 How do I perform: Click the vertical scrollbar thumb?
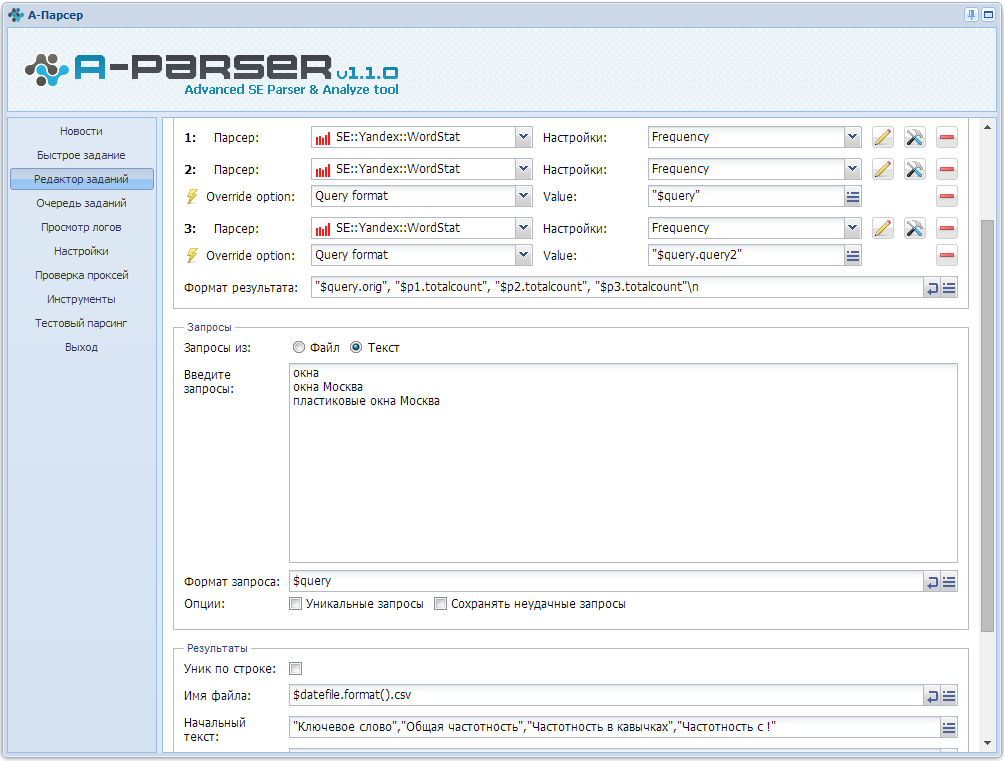[987, 425]
